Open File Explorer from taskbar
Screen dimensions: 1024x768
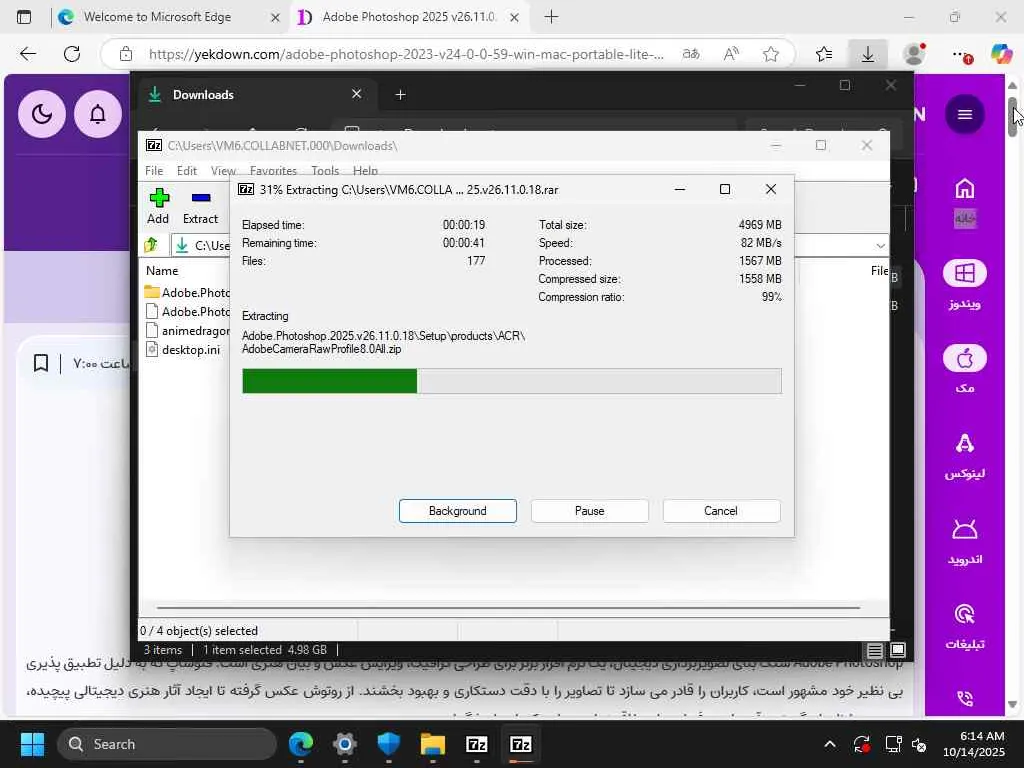pyautogui.click(x=432, y=744)
